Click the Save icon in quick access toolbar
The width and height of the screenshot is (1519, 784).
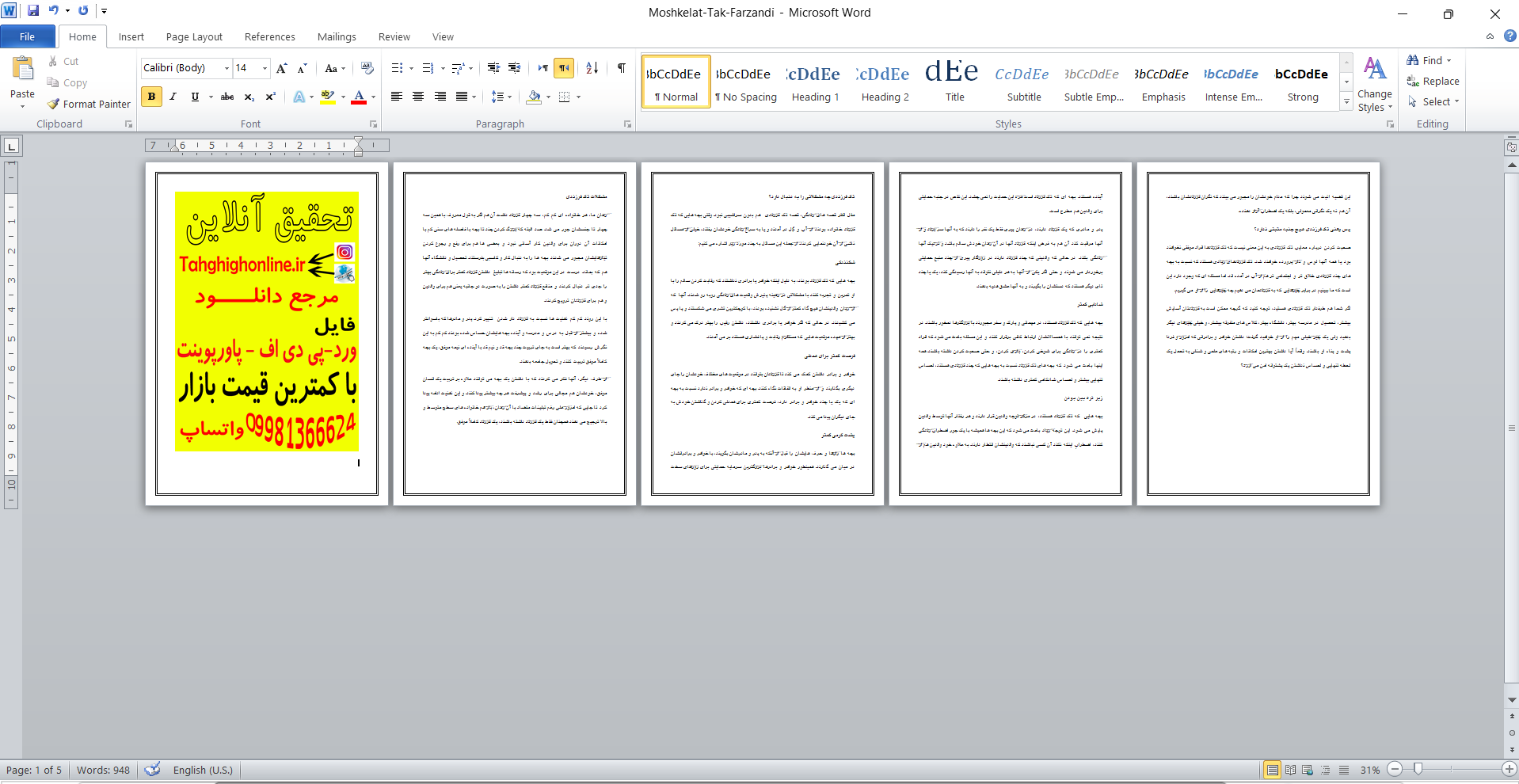33,11
